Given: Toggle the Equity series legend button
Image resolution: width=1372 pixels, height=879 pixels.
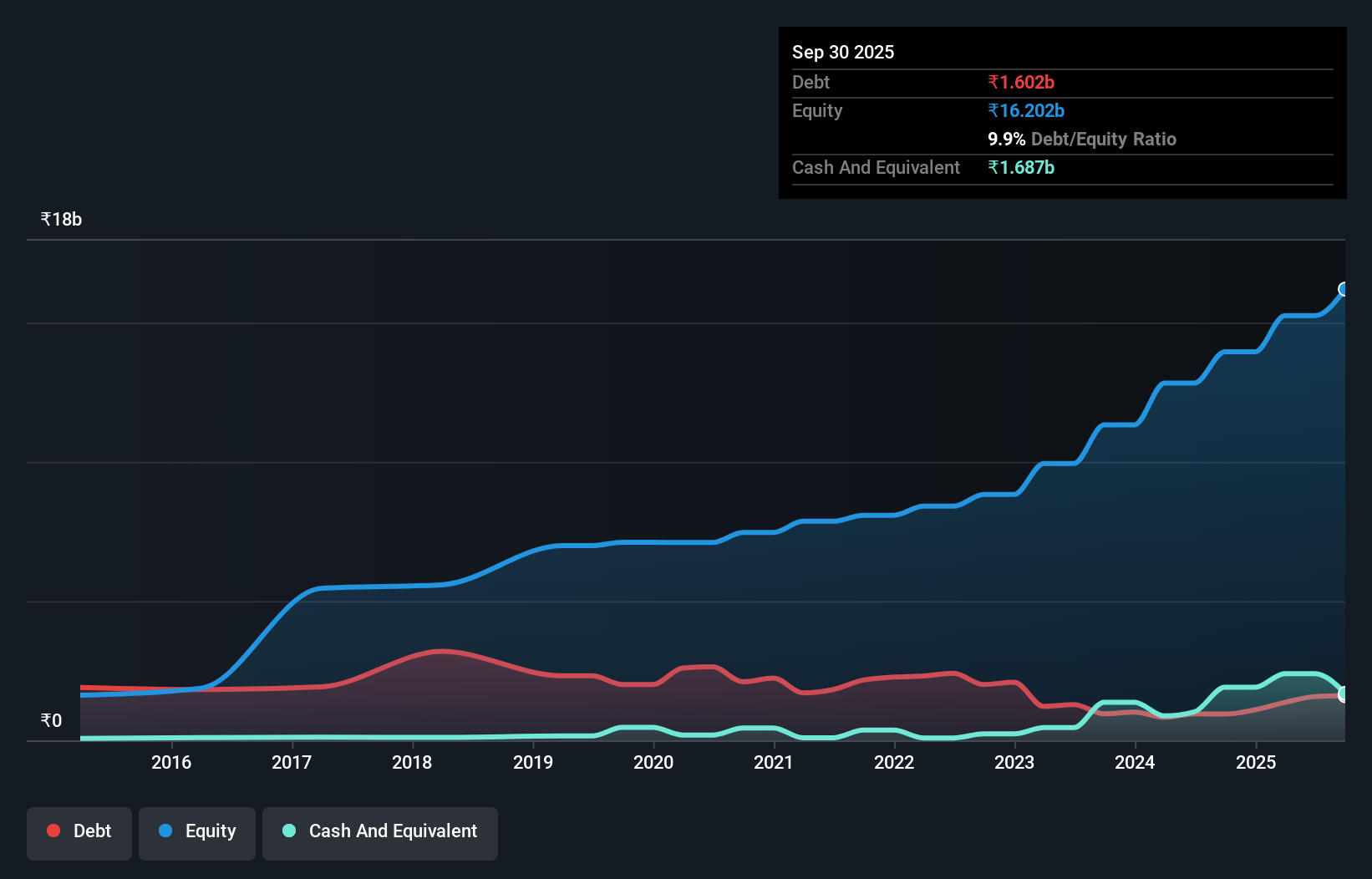Looking at the screenshot, I should click(x=197, y=833).
